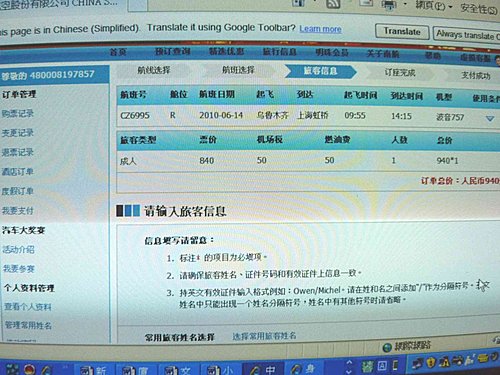Open 我要参赛 in the sidebar
The width and height of the screenshot is (500, 375).
pyautogui.click(x=19, y=269)
